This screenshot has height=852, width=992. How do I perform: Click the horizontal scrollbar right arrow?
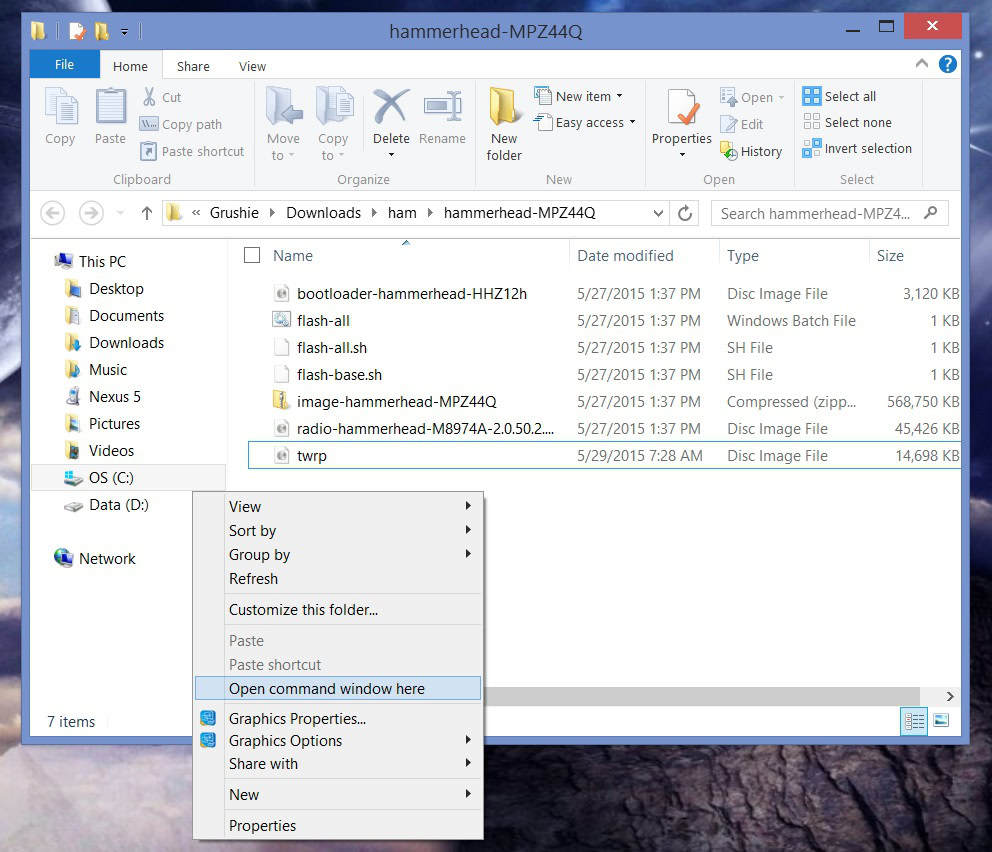pos(949,696)
